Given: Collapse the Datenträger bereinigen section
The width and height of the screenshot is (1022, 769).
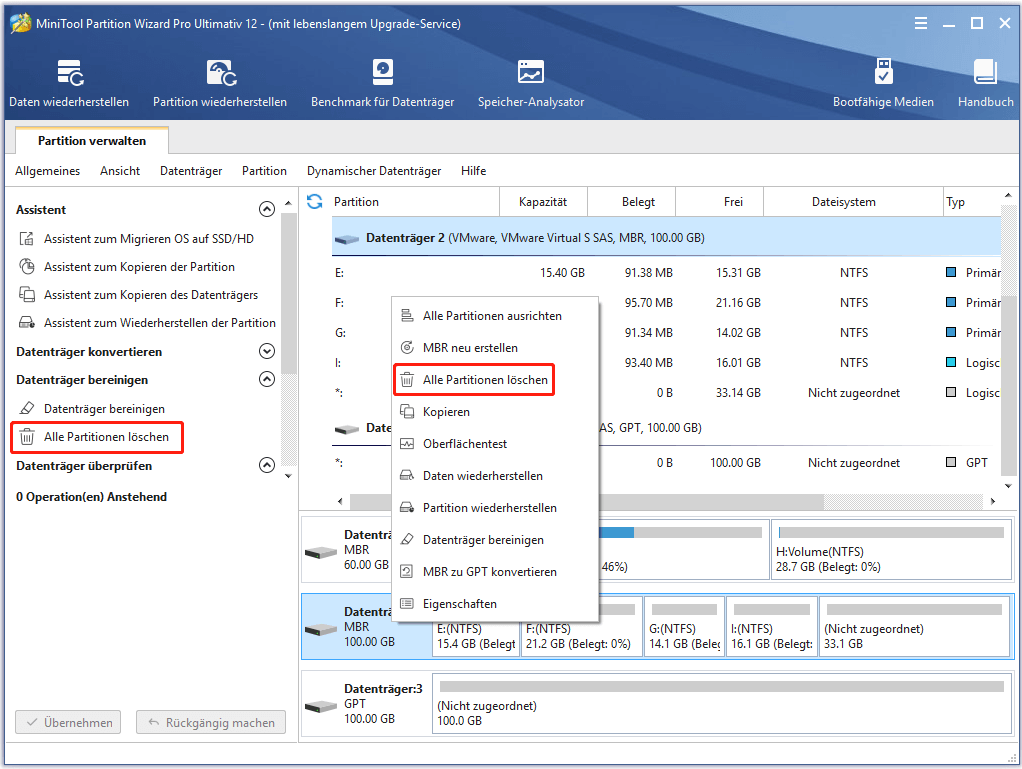Looking at the screenshot, I should (x=267, y=379).
